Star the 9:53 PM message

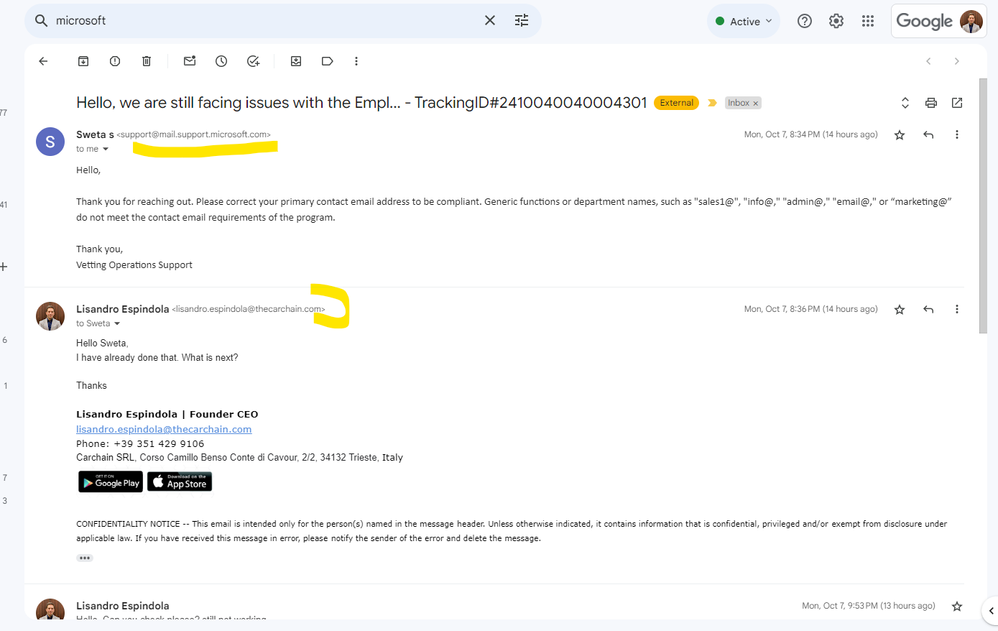pyautogui.click(x=957, y=606)
